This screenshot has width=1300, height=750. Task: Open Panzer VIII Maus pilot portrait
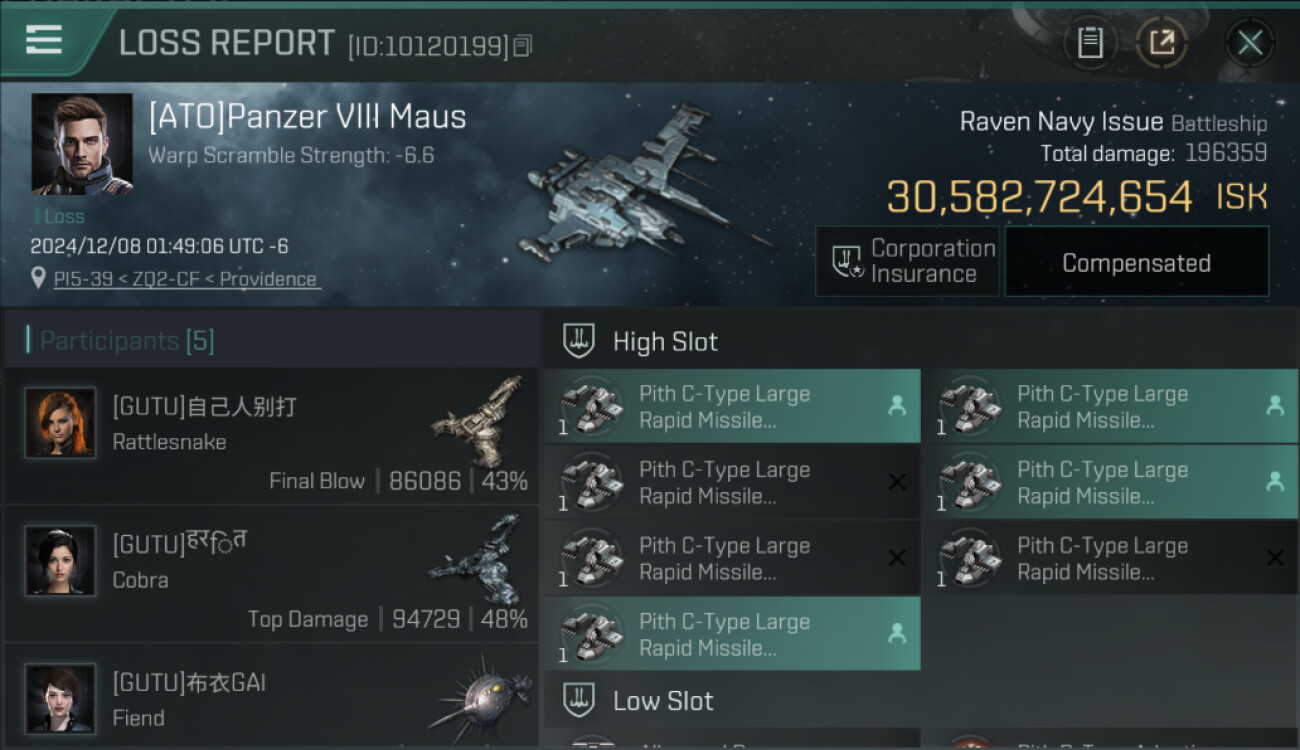click(x=82, y=144)
